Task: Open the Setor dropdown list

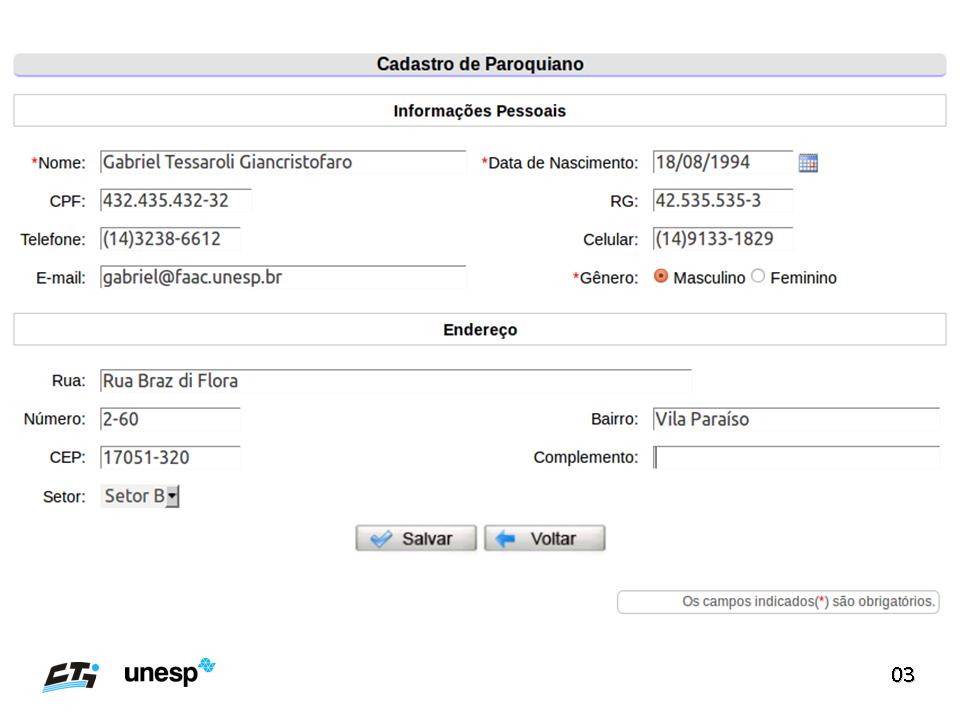Action: pos(140,496)
